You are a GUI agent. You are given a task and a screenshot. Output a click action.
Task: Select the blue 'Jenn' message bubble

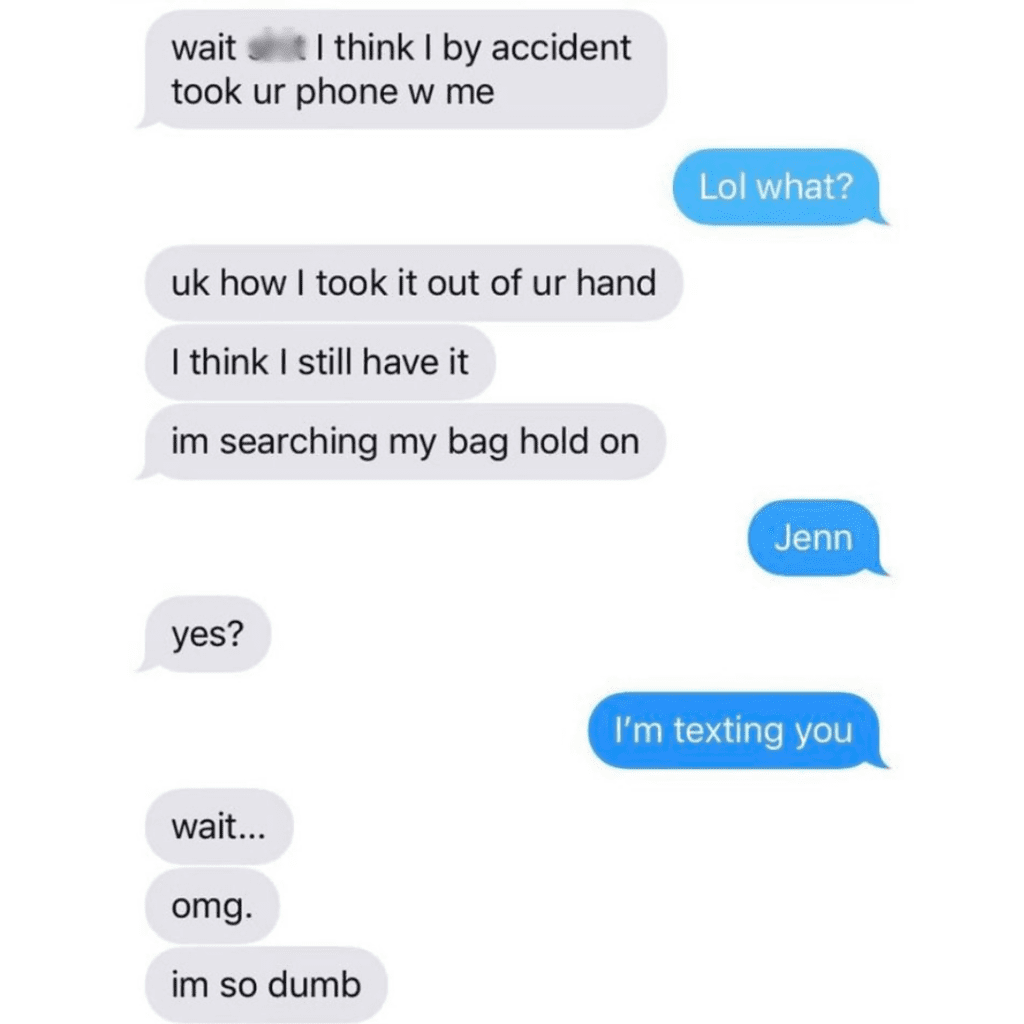(814, 538)
